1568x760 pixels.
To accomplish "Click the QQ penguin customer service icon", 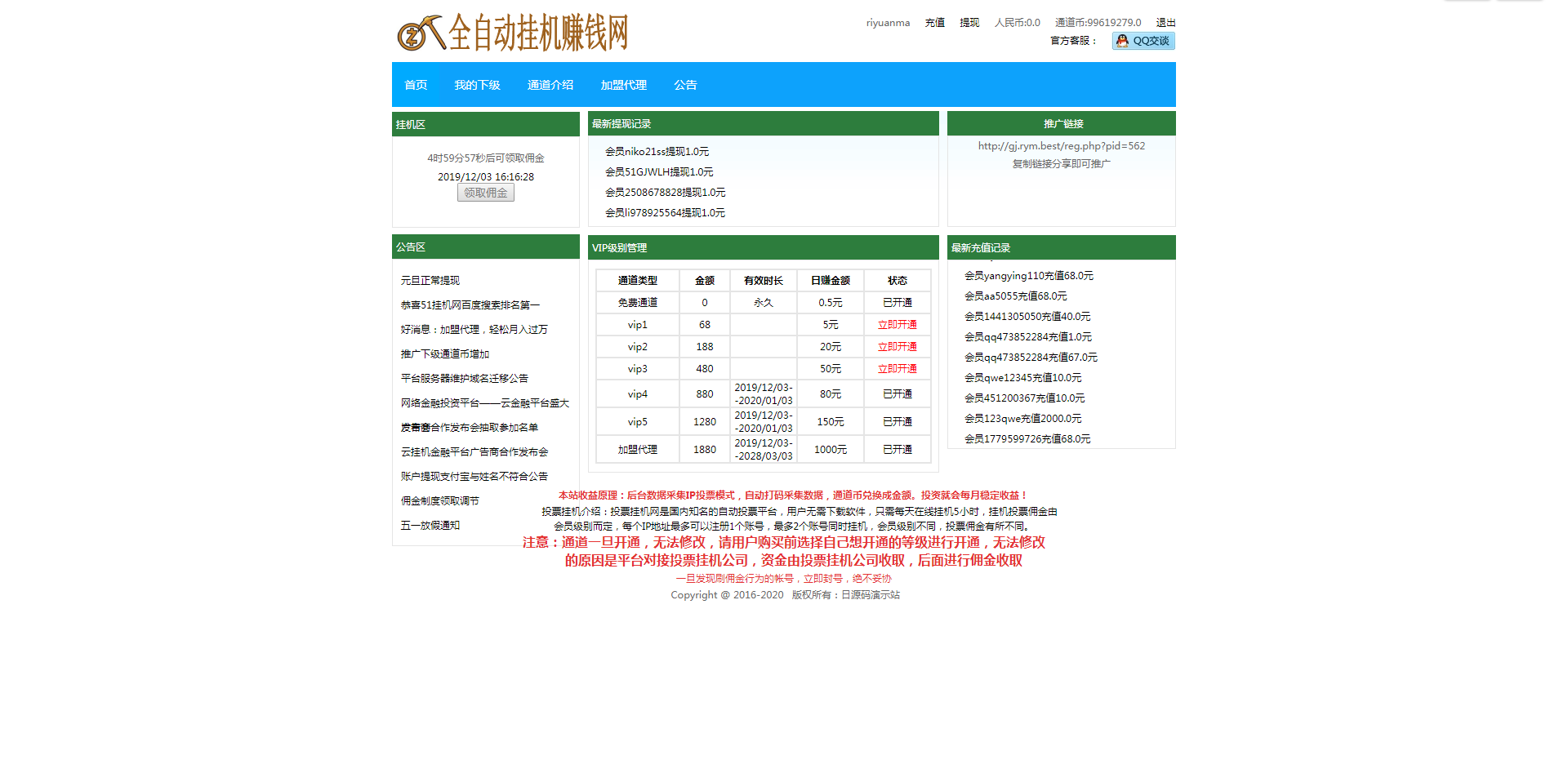I will tap(1121, 41).
